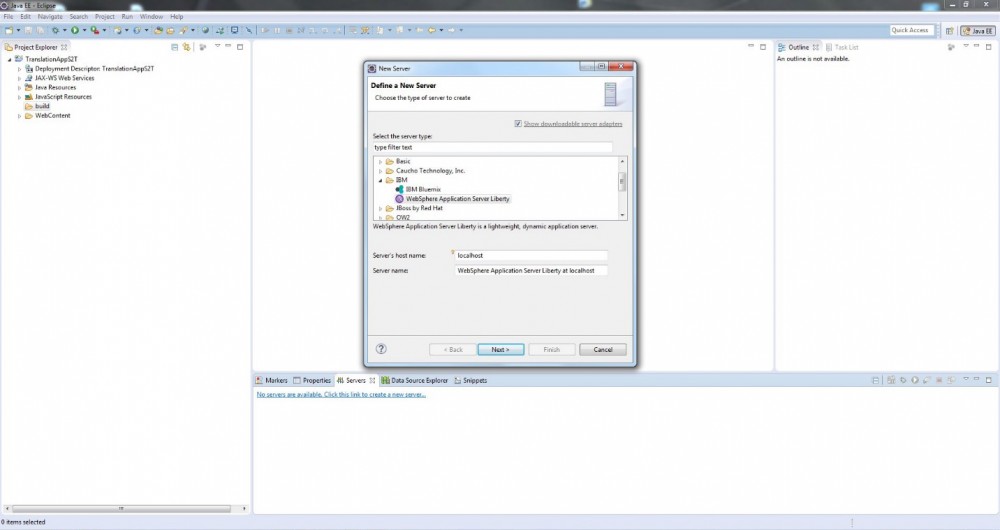The height and width of the screenshot is (530, 1000).
Task: Open the Run button dropdown arrow
Action: (x=84, y=30)
